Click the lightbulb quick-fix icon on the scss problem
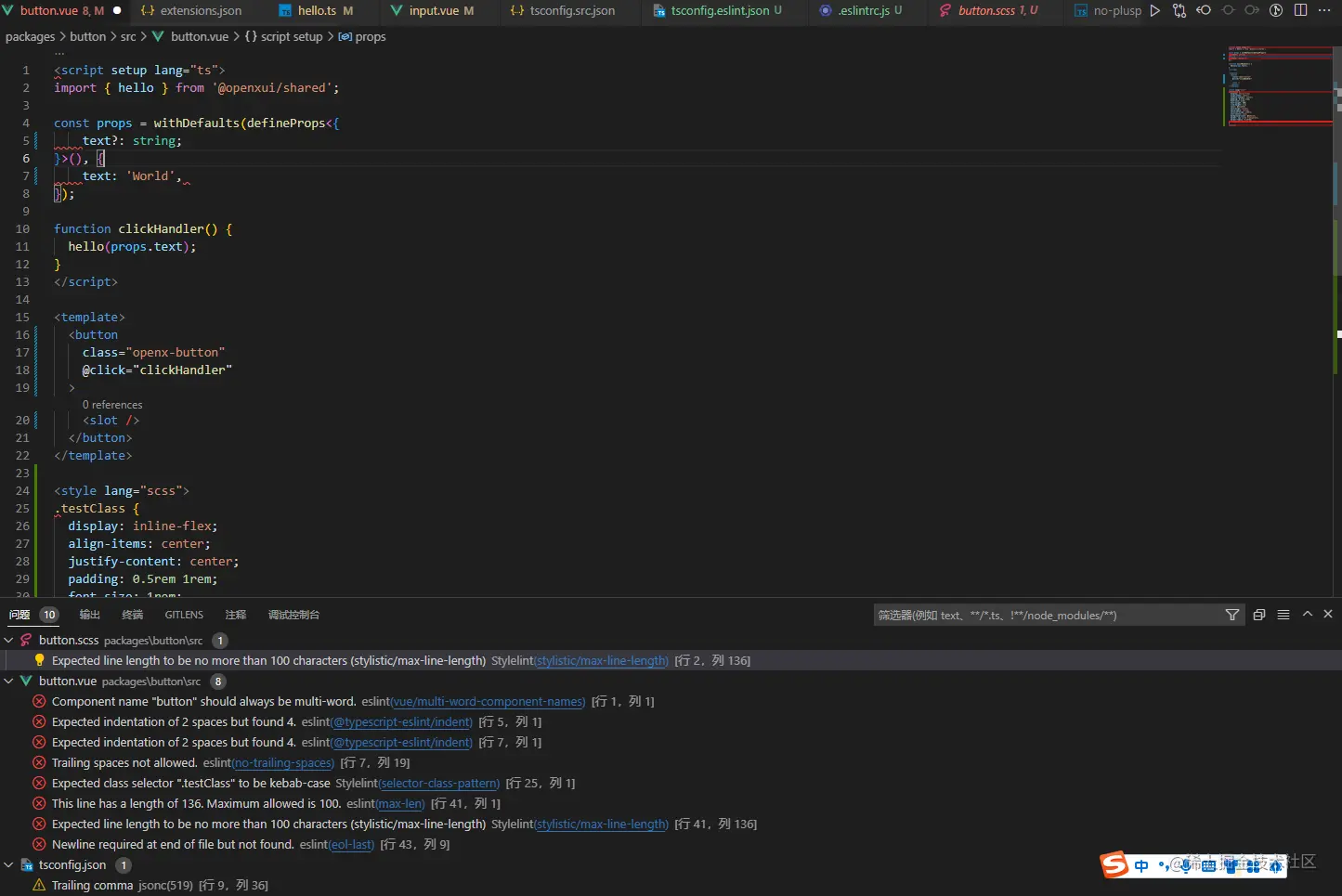 click(x=39, y=660)
